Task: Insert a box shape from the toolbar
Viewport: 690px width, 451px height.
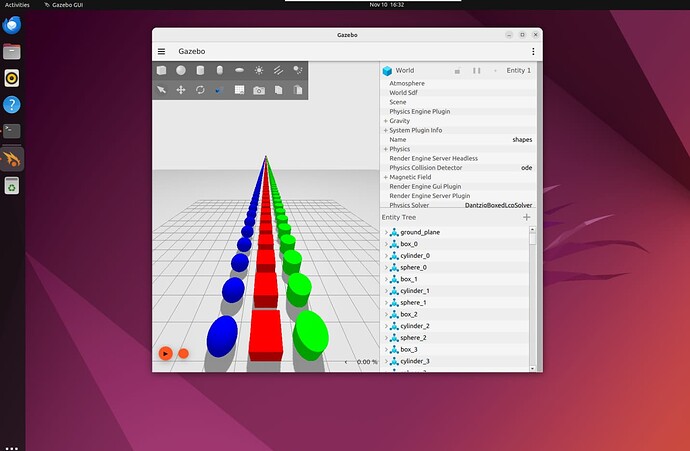Action: (161, 70)
